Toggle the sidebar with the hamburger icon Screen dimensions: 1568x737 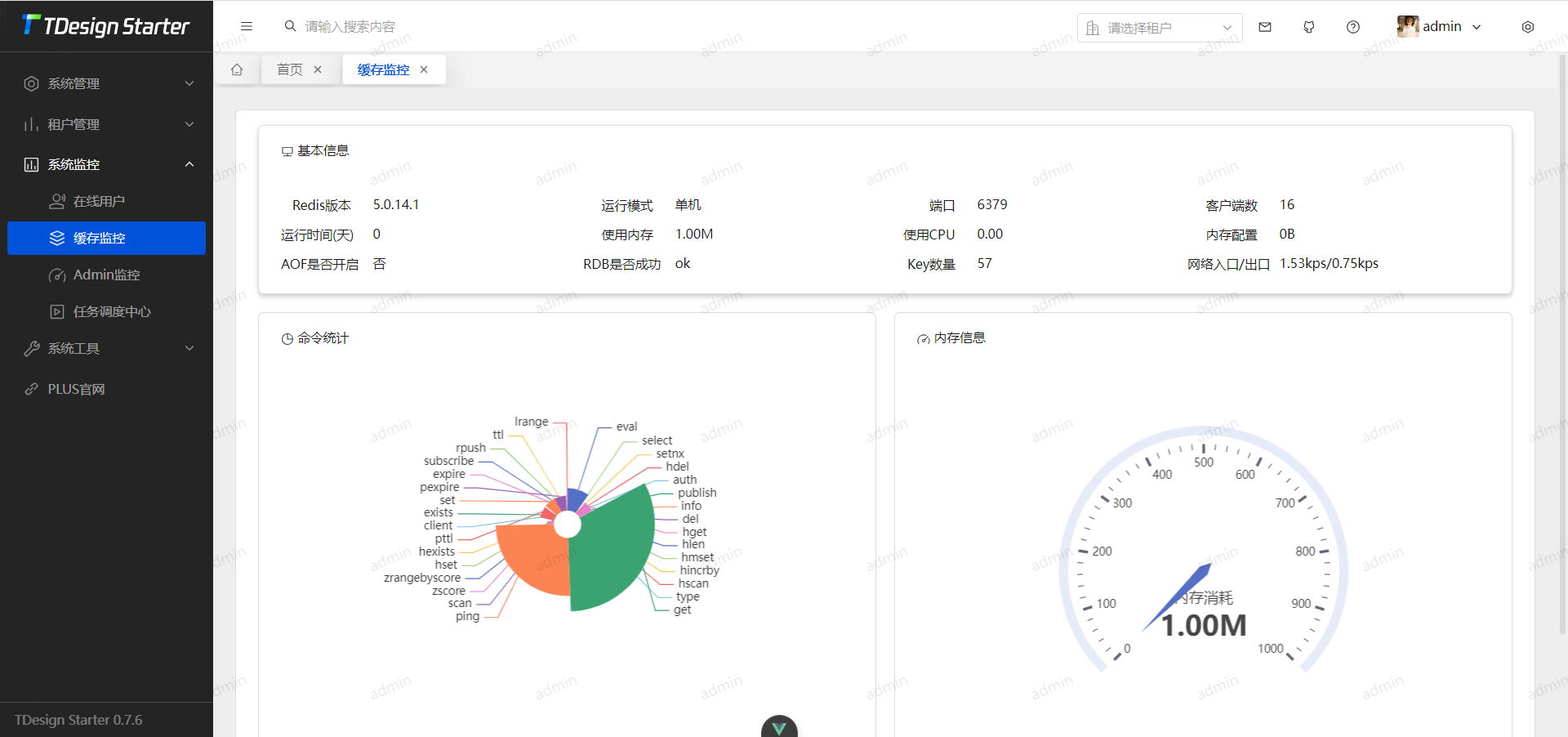click(247, 26)
